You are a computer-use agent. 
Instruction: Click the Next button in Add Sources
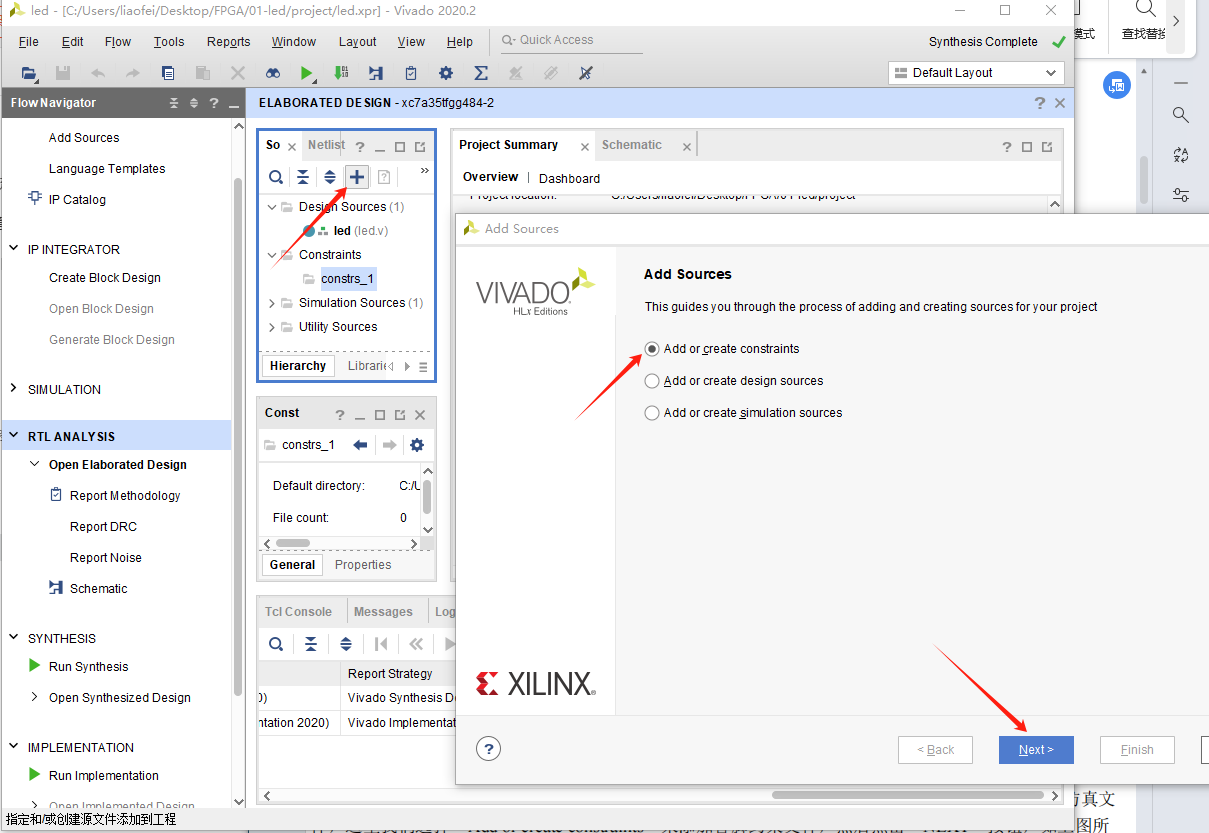coord(1036,750)
